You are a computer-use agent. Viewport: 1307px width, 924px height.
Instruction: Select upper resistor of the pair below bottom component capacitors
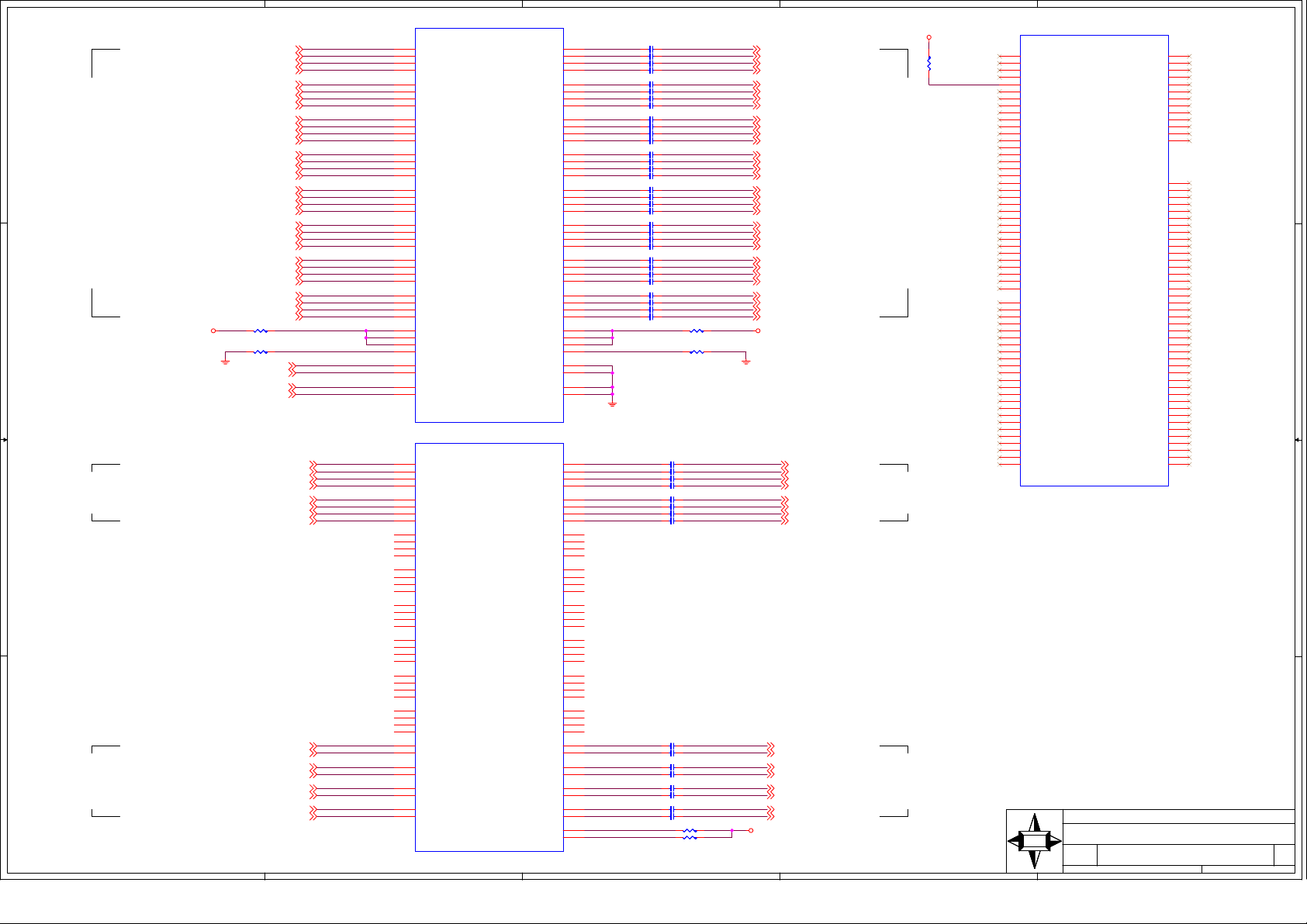coord(690,831)
